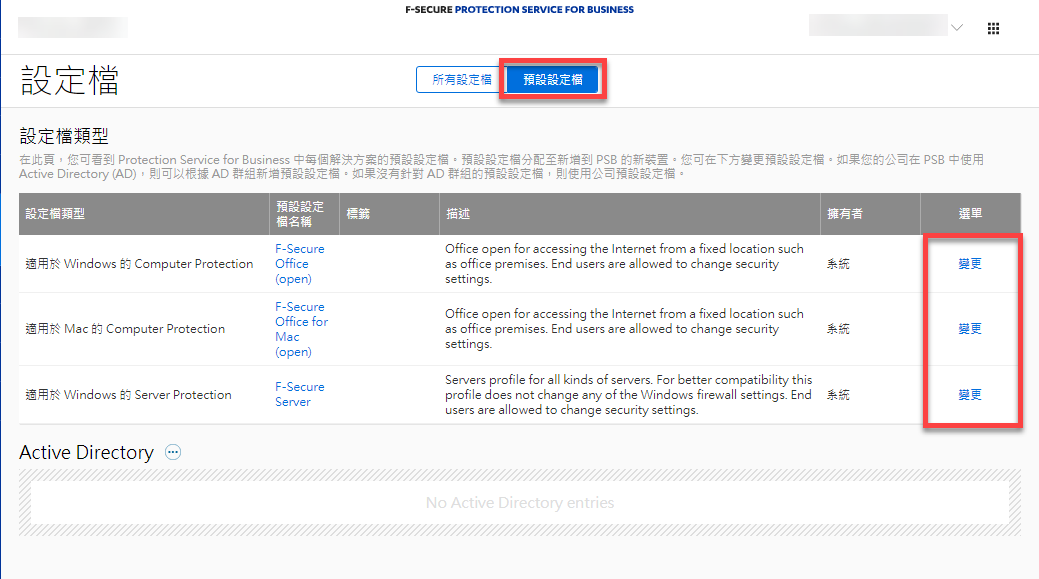Expand the account dropdown chevron
Image resolution: width=1039 pixels, height=579 pixels.
957,28
